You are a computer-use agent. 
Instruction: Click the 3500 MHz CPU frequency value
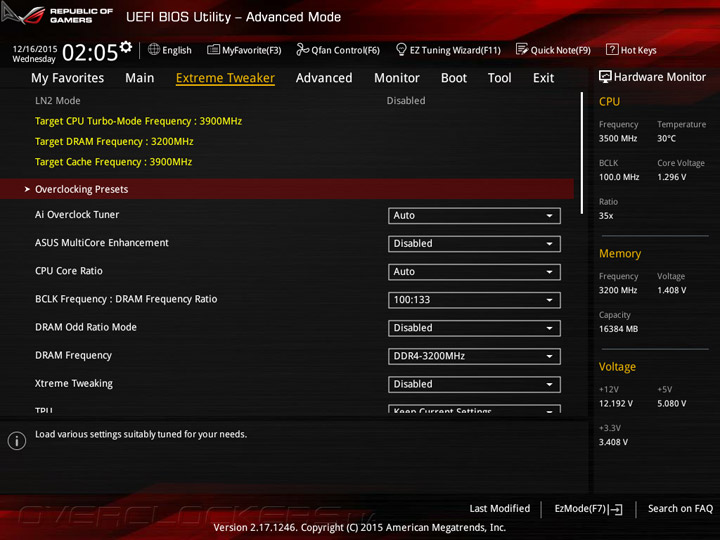(x=618, y=138)
